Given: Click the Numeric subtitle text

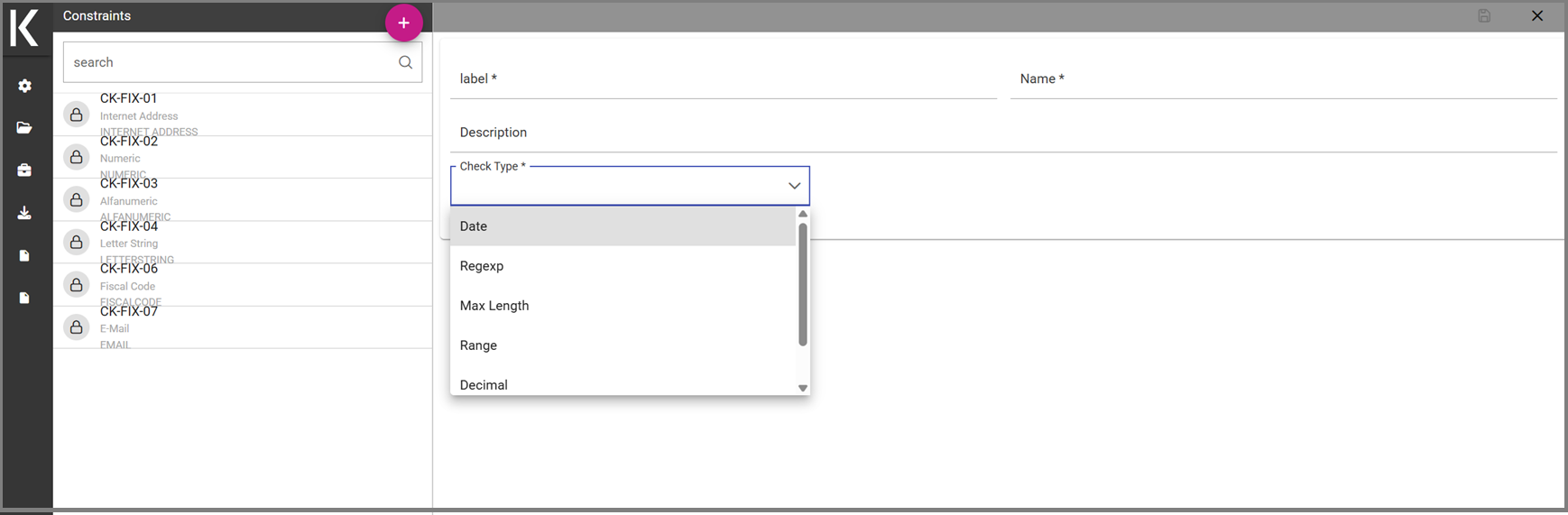Looking at the screenshot, I should coord(120,159).
